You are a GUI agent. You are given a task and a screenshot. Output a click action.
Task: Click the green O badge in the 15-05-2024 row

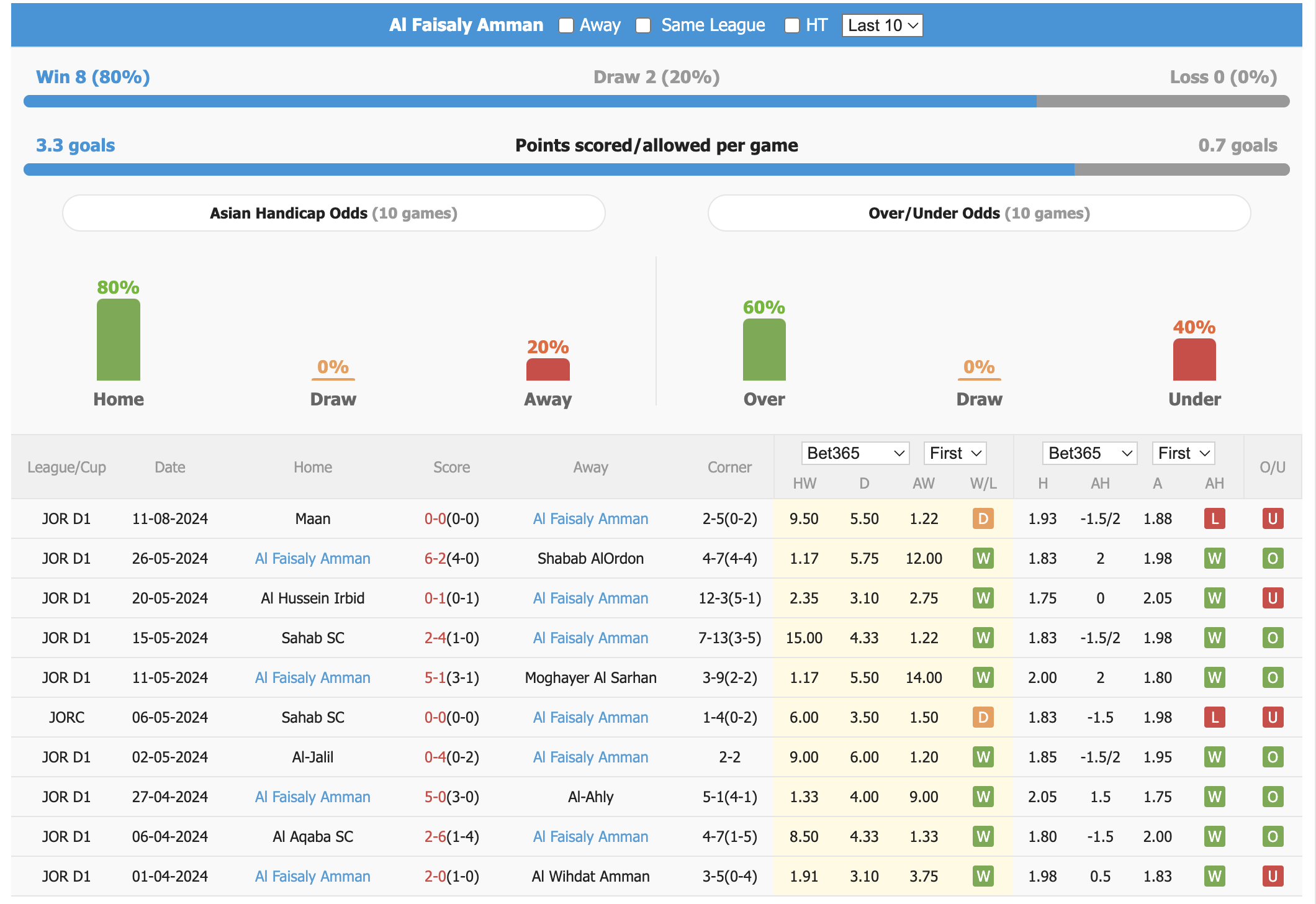tap(1273, 638)
